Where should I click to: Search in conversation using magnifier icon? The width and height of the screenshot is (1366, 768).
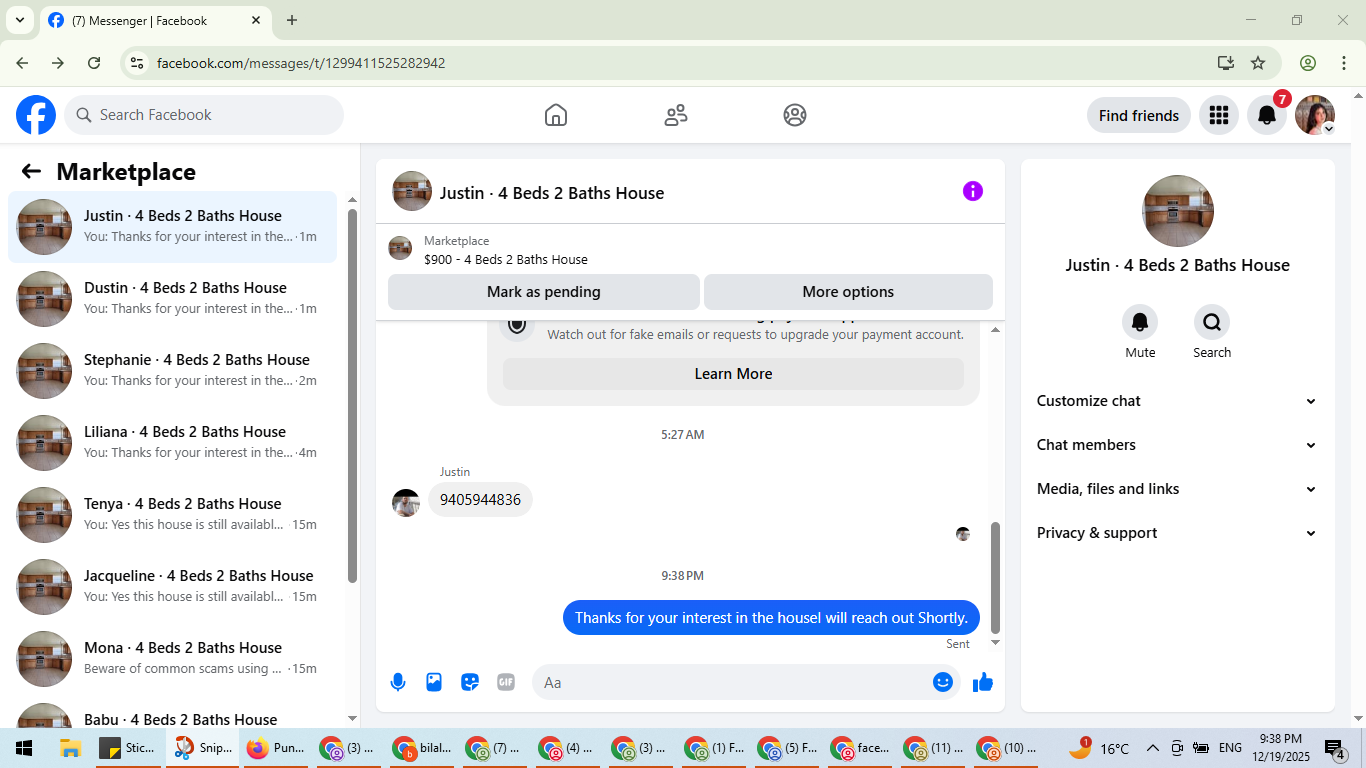click(x=1212, y=322)
